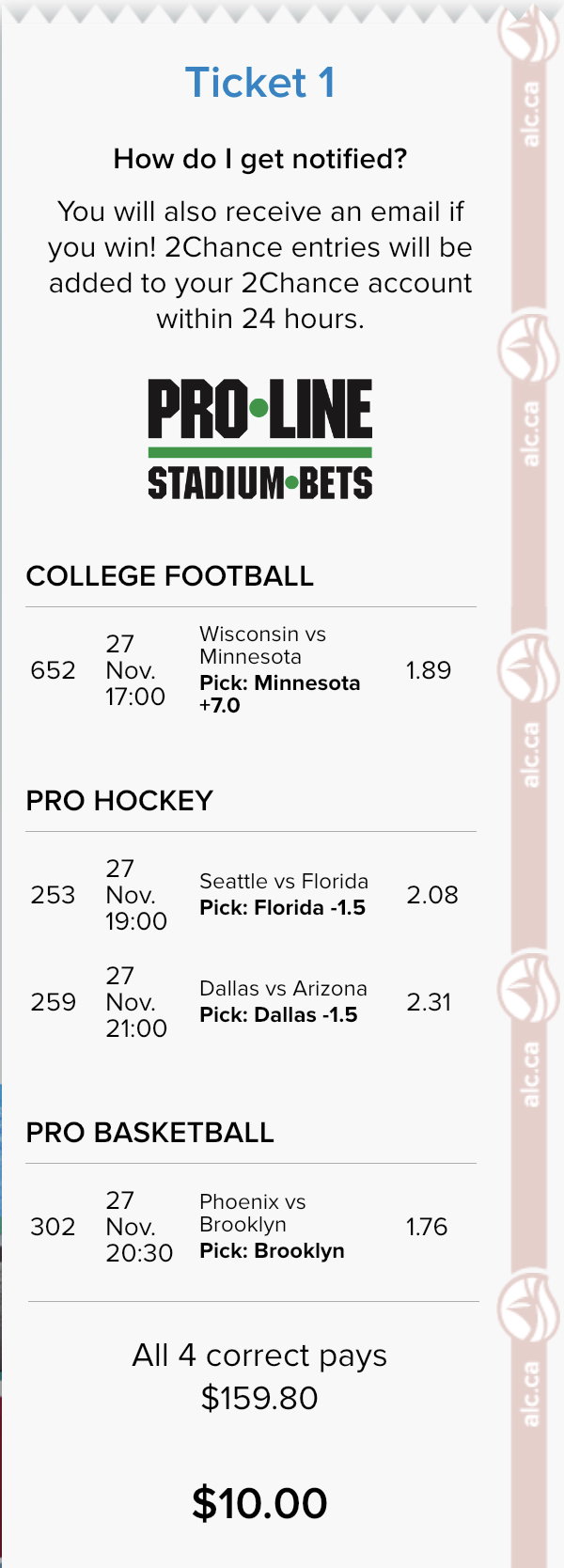
Task: Click event number 302
Action: pos(53,1227)
